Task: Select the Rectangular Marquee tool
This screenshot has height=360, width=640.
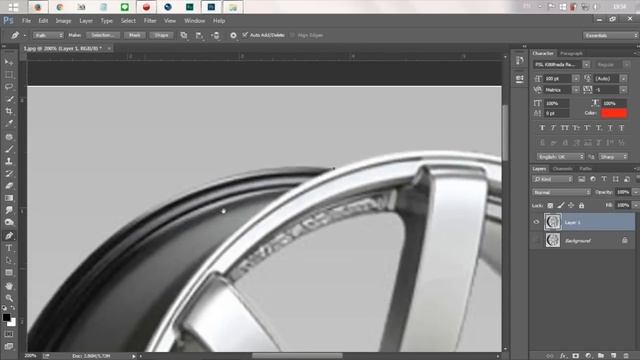Action: (9, 75)
